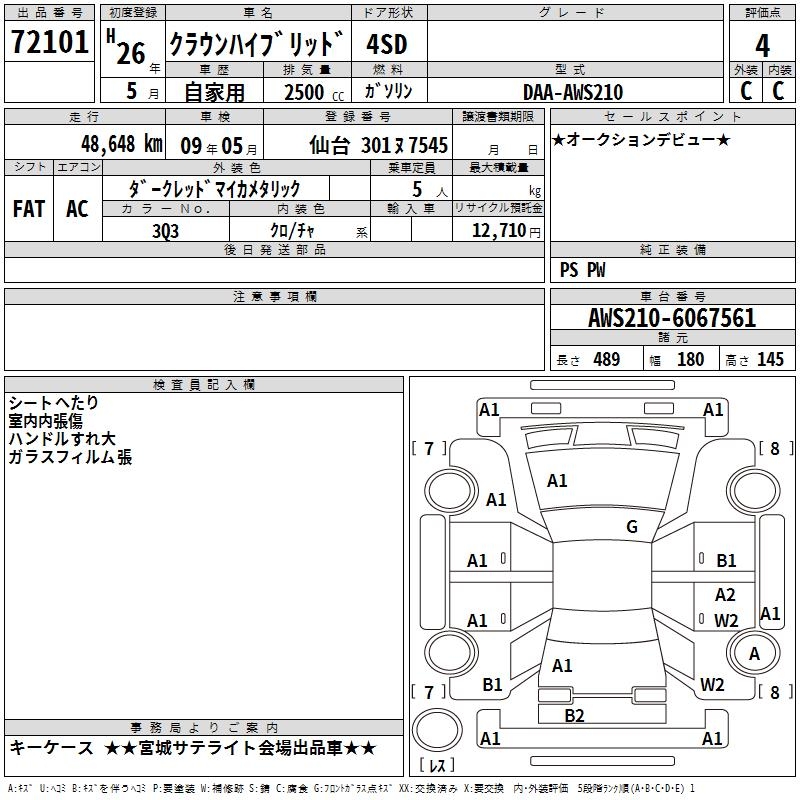Click the レス label below spare tire

pos(437,765)
